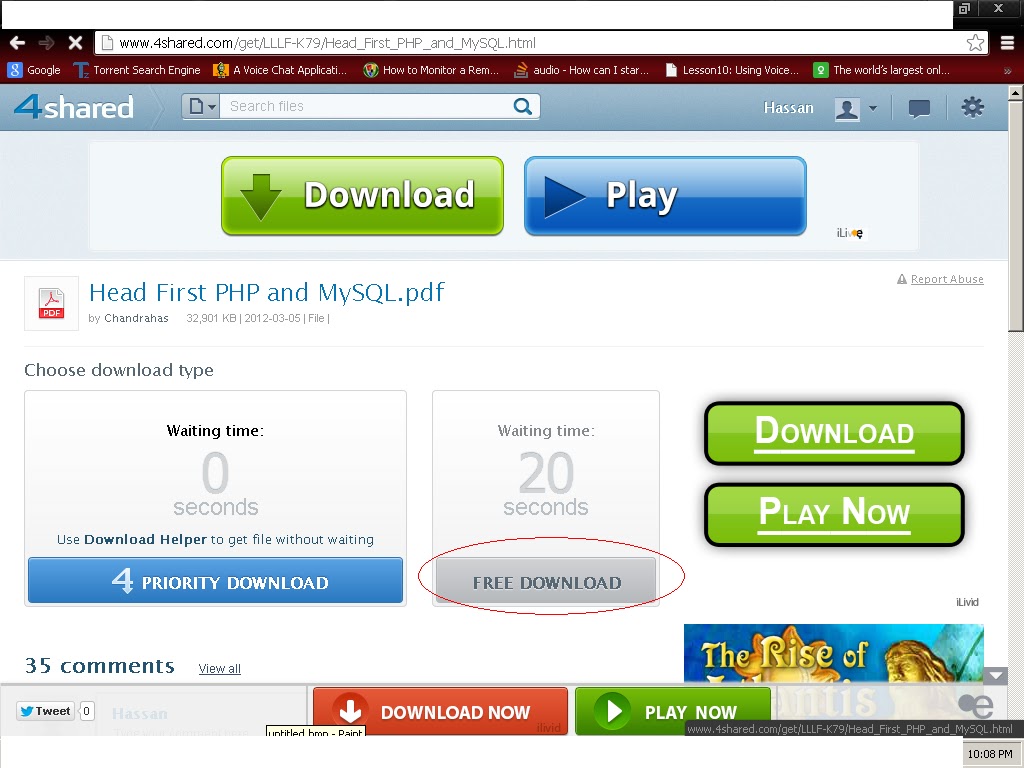Viewport: 1024px width, 768px height.
Task: Click the browser forward arrow
Action: point(46,43)
